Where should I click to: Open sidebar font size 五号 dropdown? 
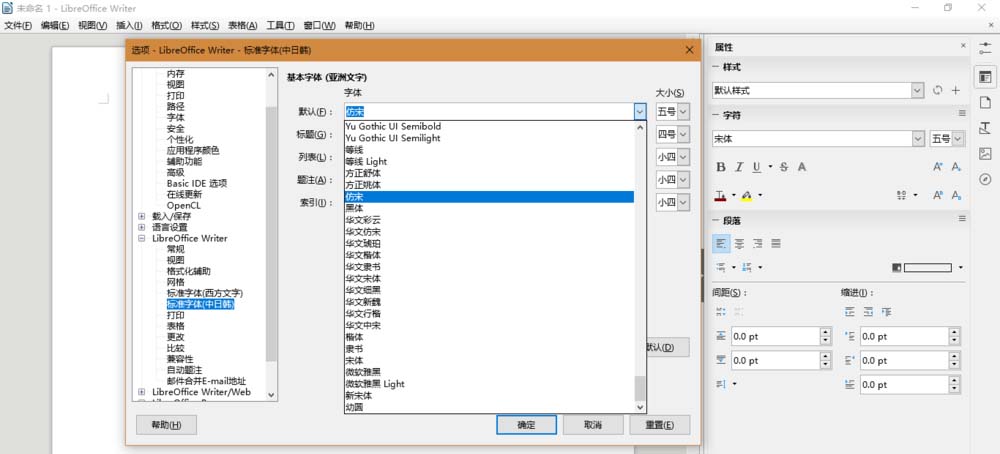(959, 139)
